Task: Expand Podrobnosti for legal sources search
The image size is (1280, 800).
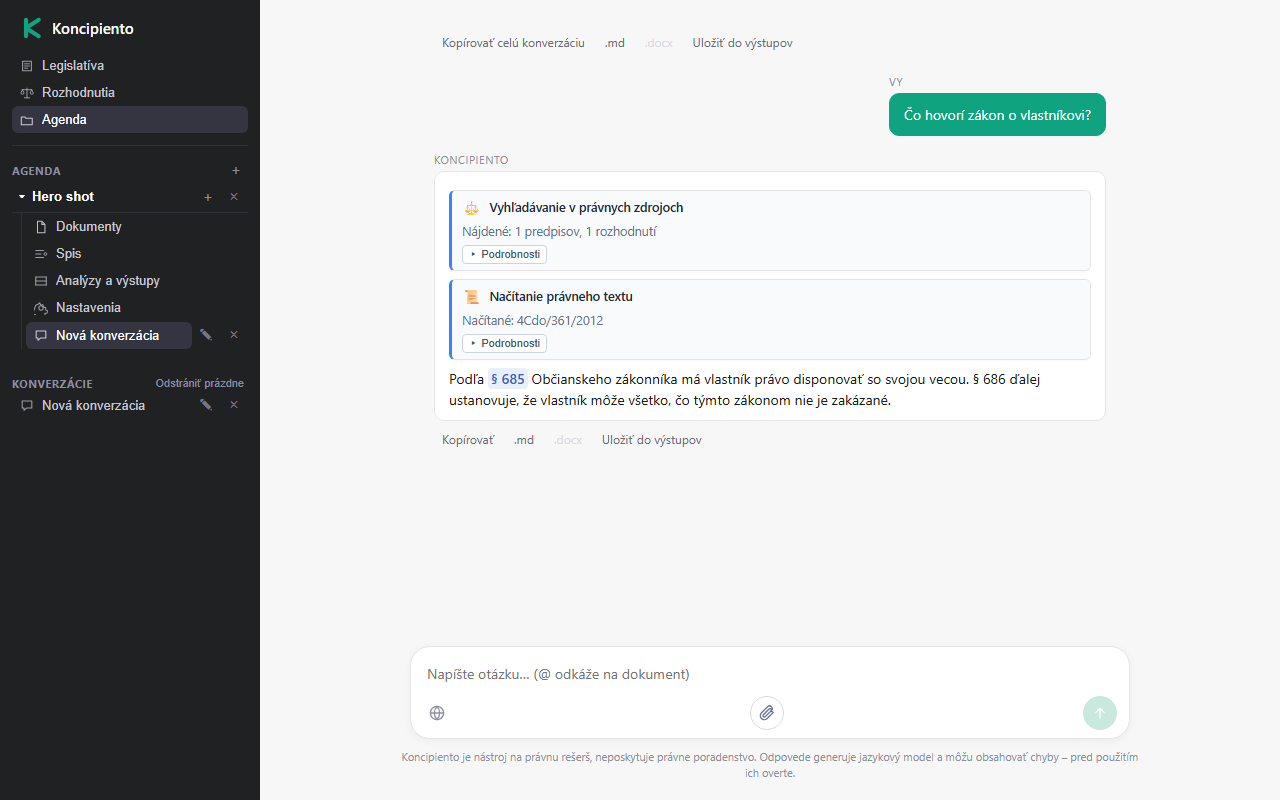Action: point(505,254)
